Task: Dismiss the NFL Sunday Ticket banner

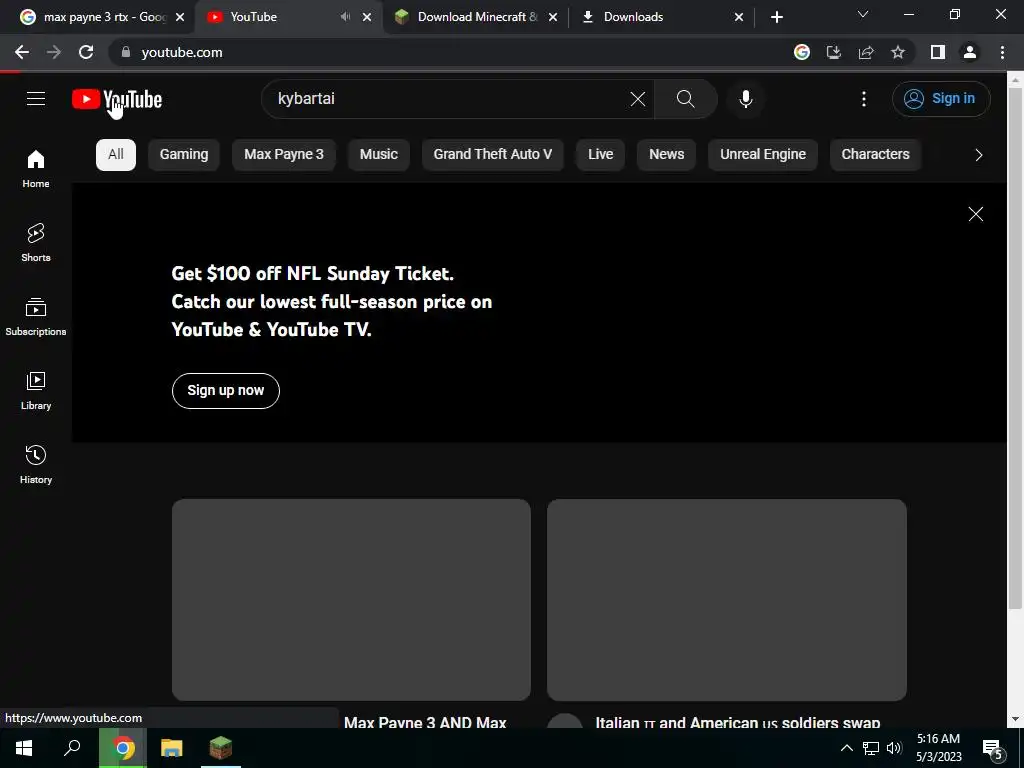Action: pyautogui.click(x=975, y=214)
